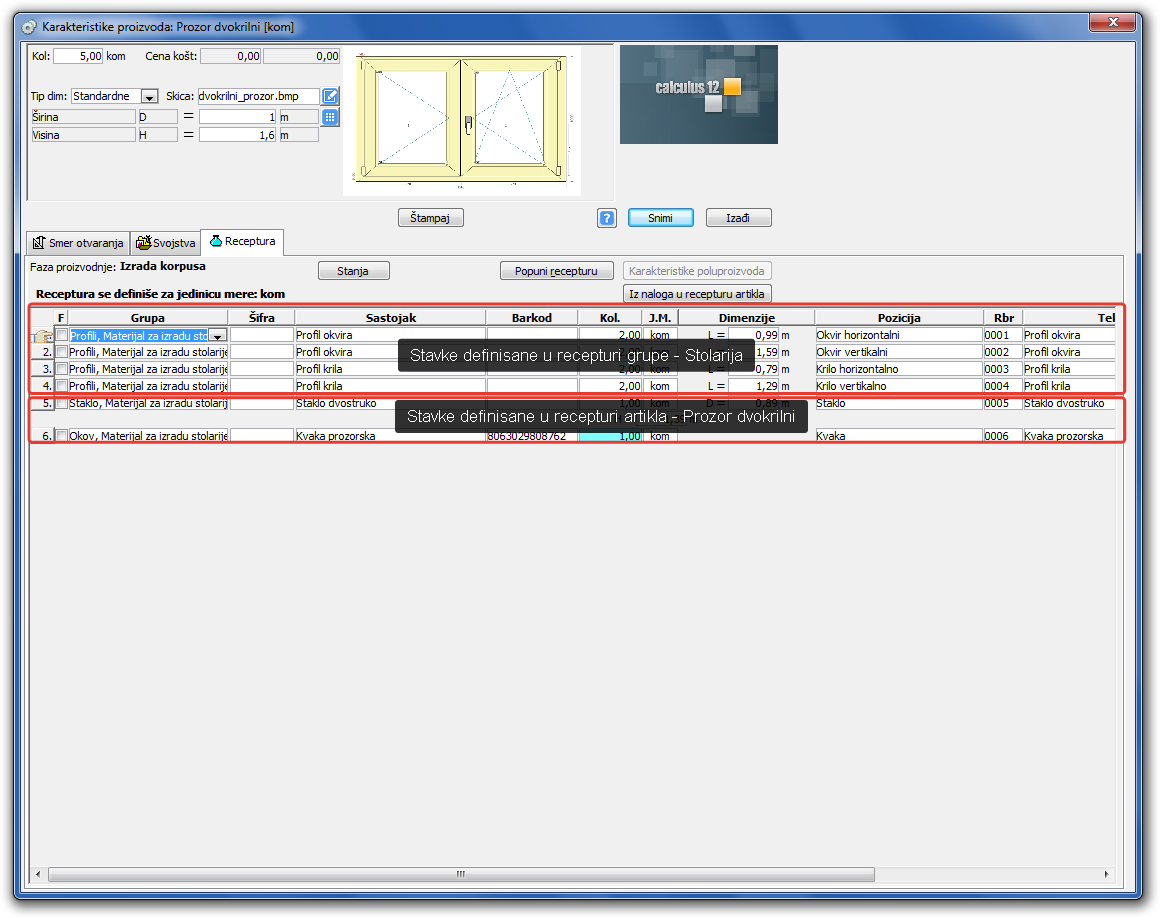Image resolution: width=1161 pixels, height=919 pixels.
Task: Click the blue grid icon next to Širina
Action: [330, 117]
